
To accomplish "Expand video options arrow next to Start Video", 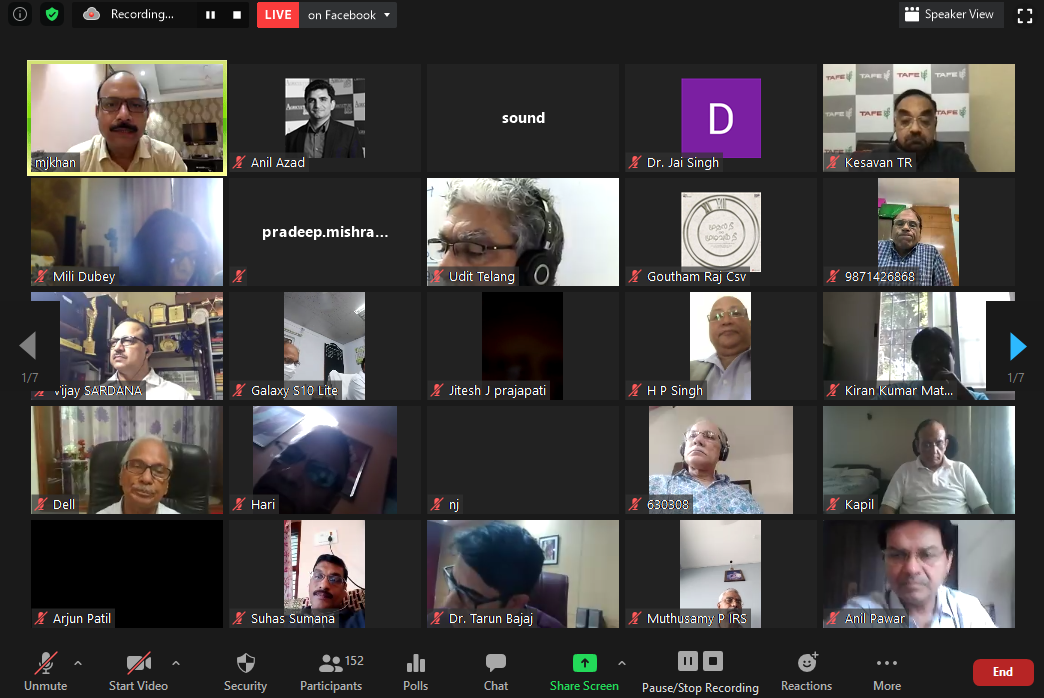I will 176,663.
